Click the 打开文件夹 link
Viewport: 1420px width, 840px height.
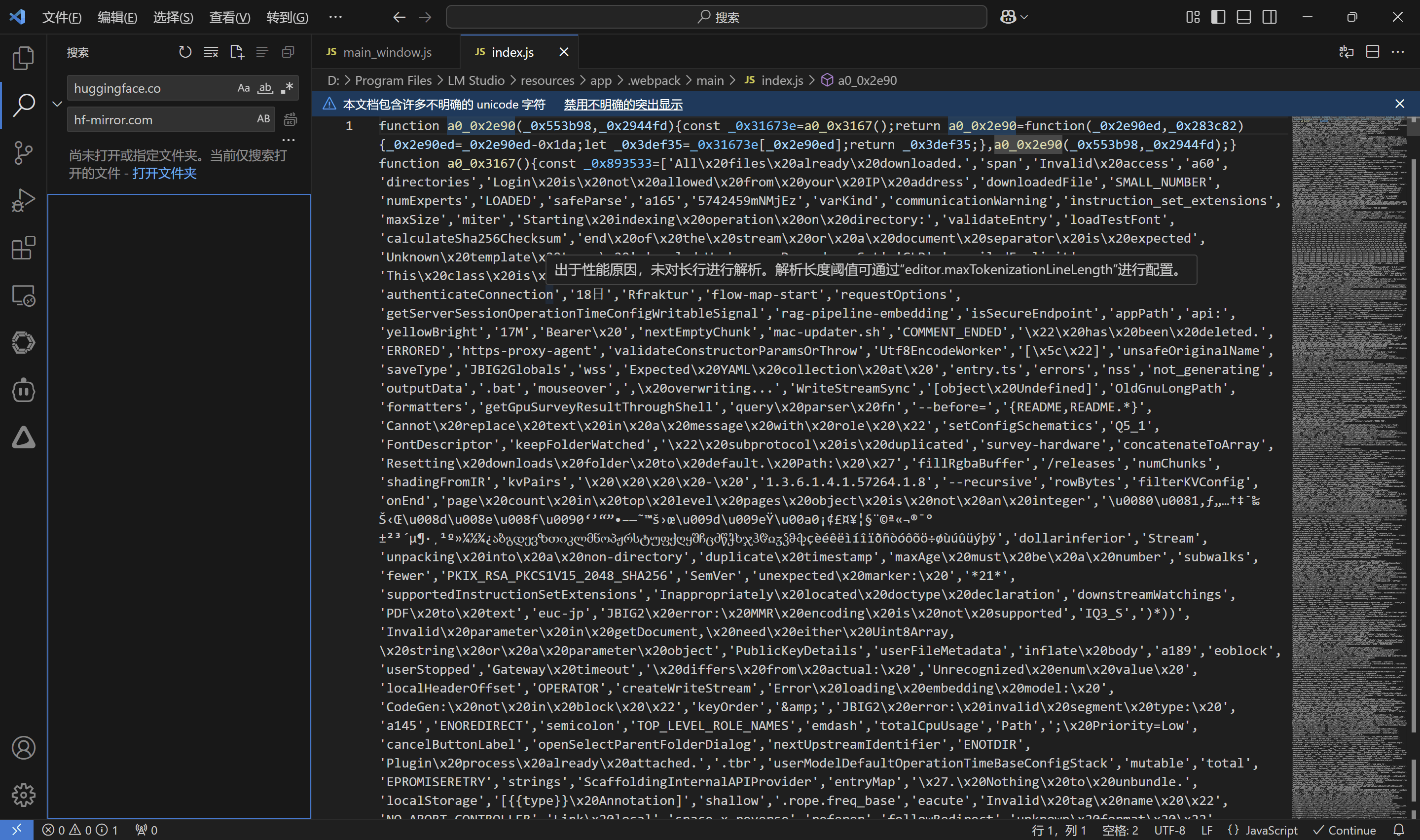[x=164, y=173]
